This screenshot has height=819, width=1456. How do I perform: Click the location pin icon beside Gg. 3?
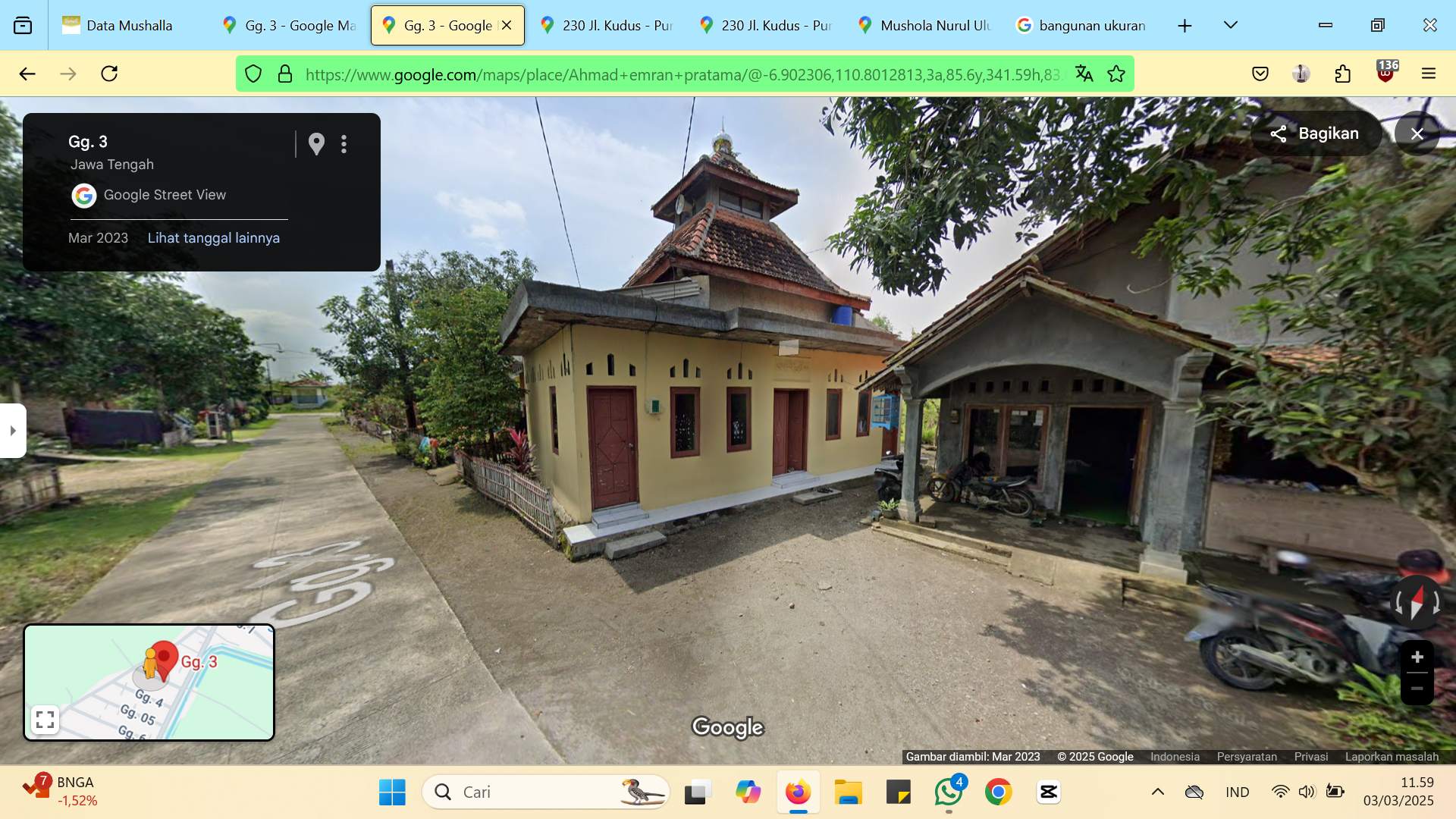point(316,144)
